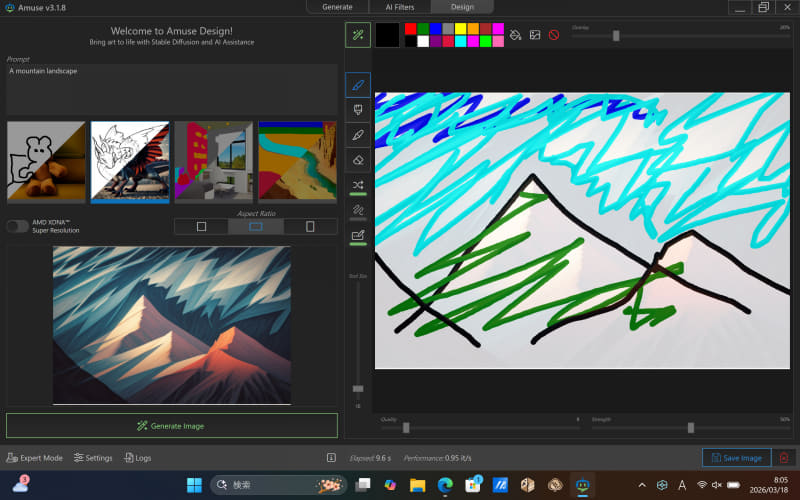
Task: Click the red clear canvas icon
Action: coord(554,35)
